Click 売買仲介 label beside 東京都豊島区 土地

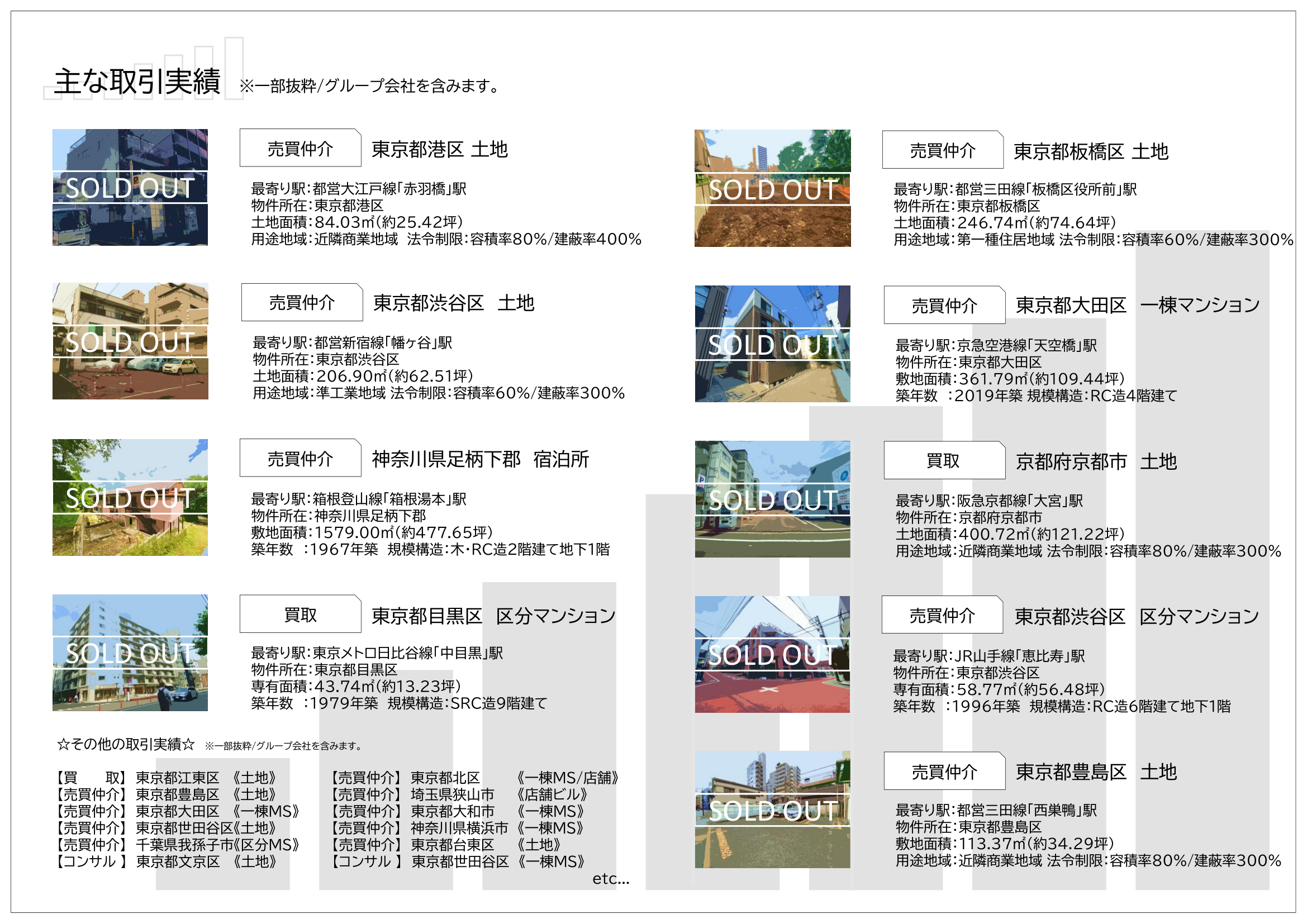pyautogui.click(x=944, y=771)
